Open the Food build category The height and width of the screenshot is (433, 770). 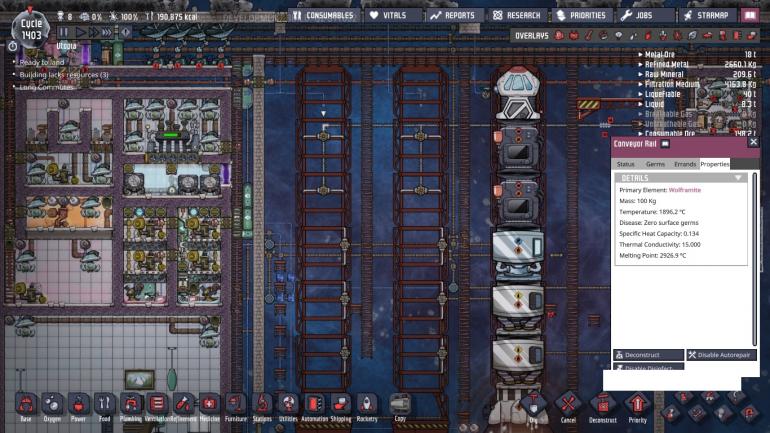pos(105,406)
